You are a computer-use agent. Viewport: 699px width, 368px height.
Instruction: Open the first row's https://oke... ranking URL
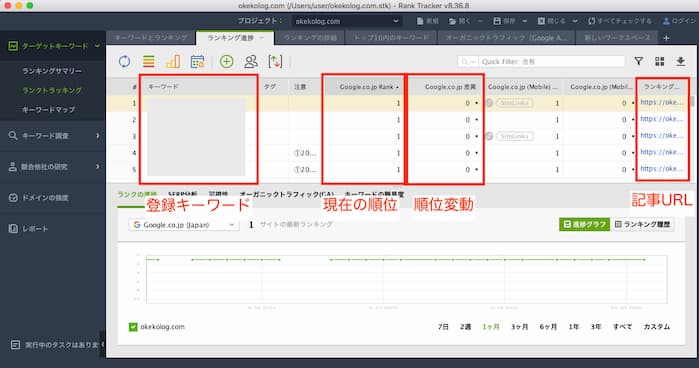point(662,102)
